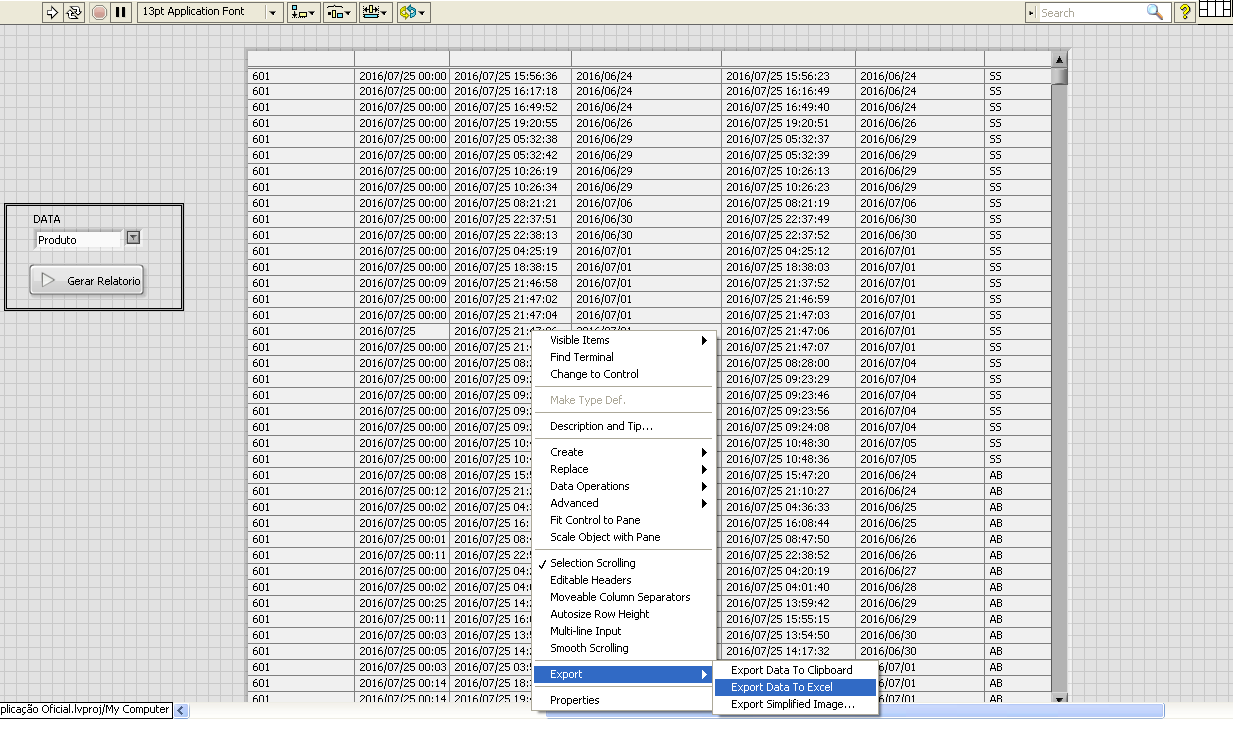Open the Align Objects menu
This screenshot has height=750, width=1233.
point(303,12)
